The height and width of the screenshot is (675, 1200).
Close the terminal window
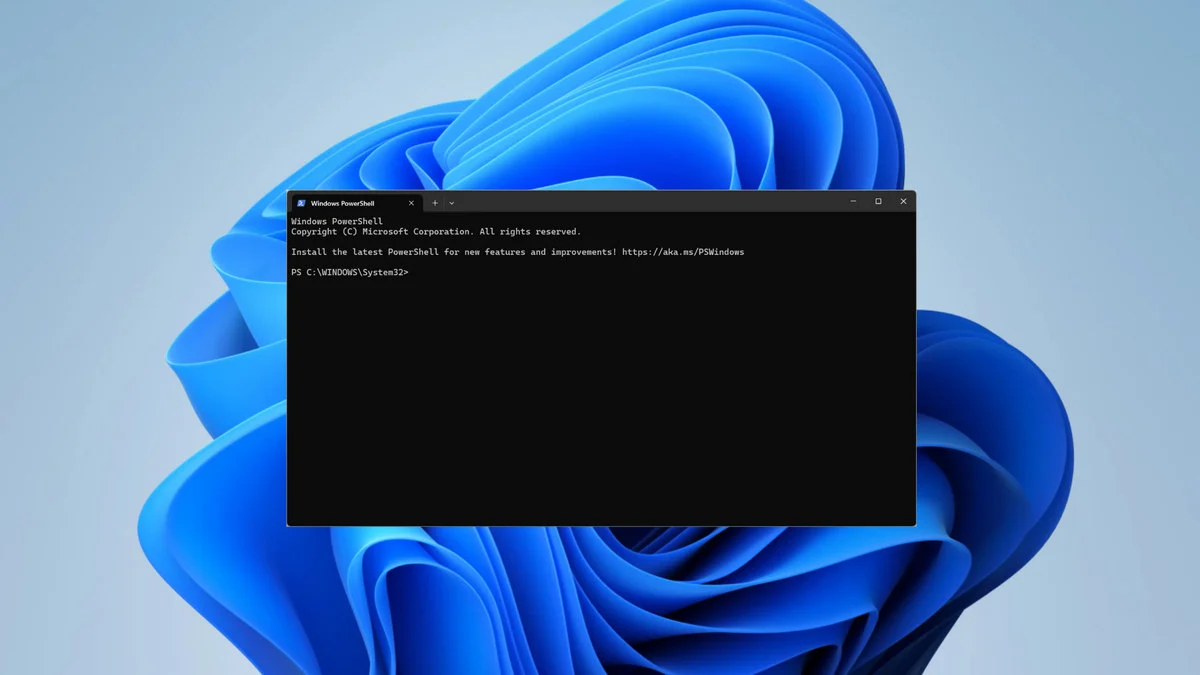pos(903,202)
